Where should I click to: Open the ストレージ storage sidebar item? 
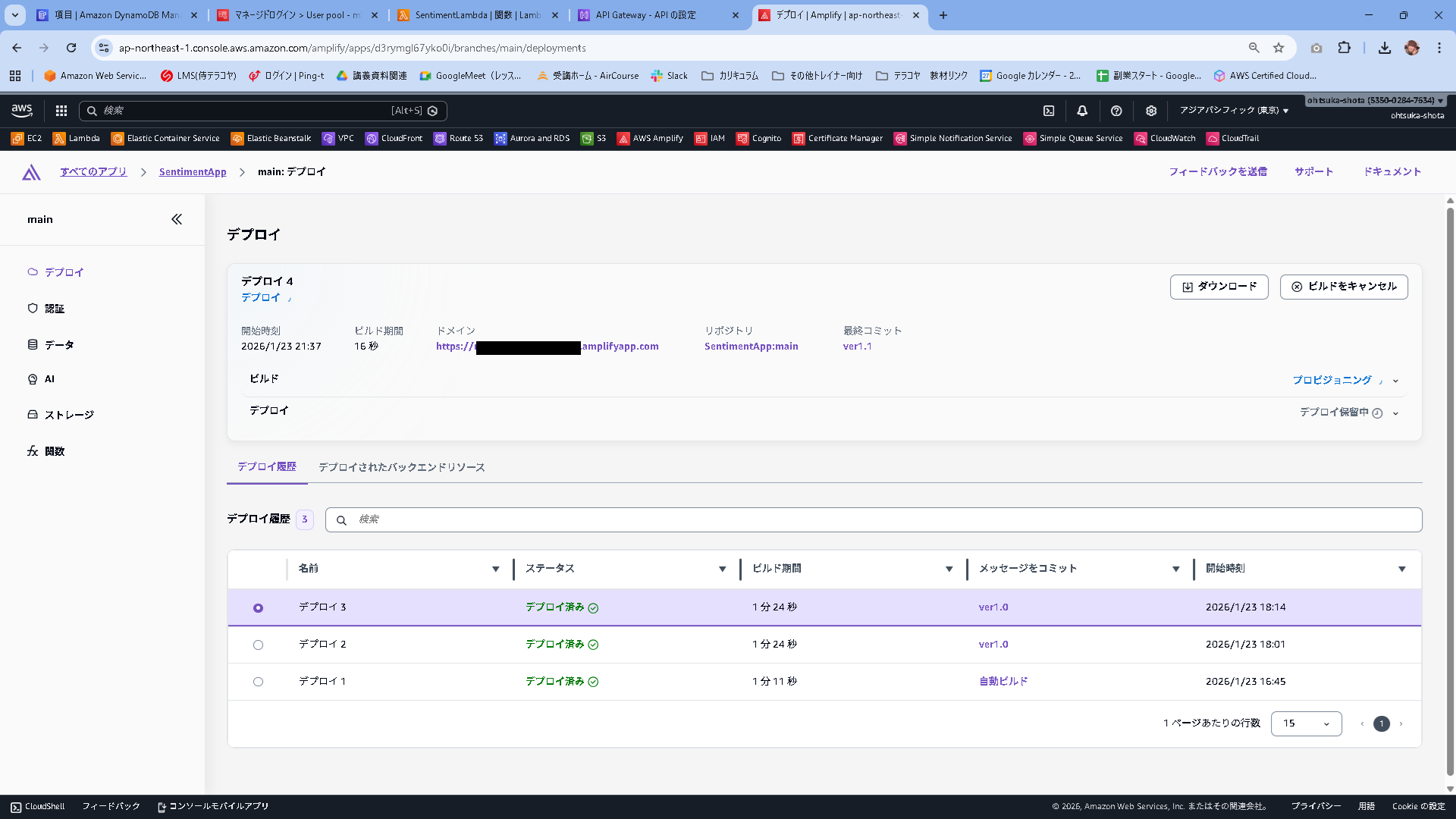[x=69, y=415]
